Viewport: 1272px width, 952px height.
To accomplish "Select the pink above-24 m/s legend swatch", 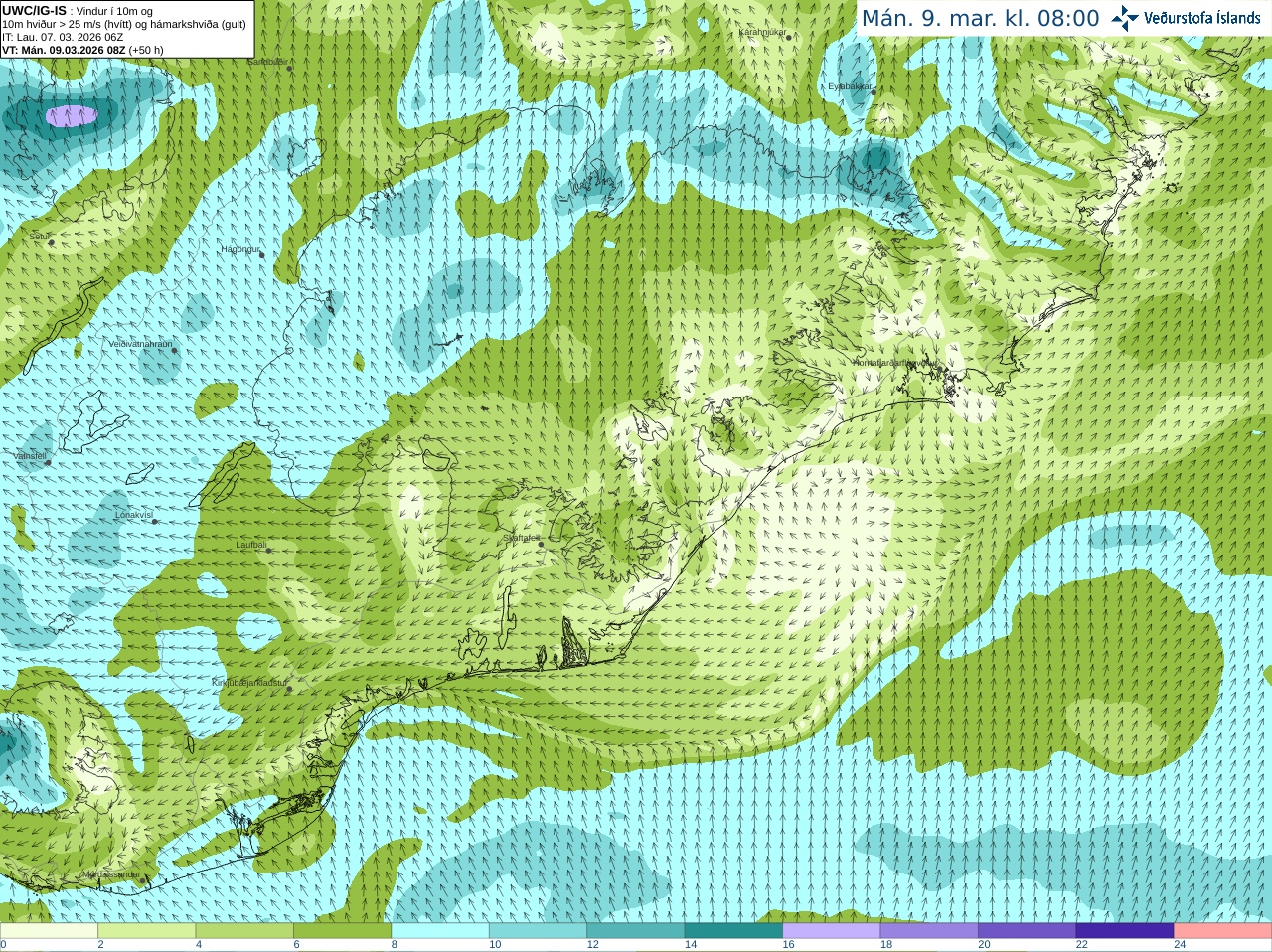I will pos(1222,931).
